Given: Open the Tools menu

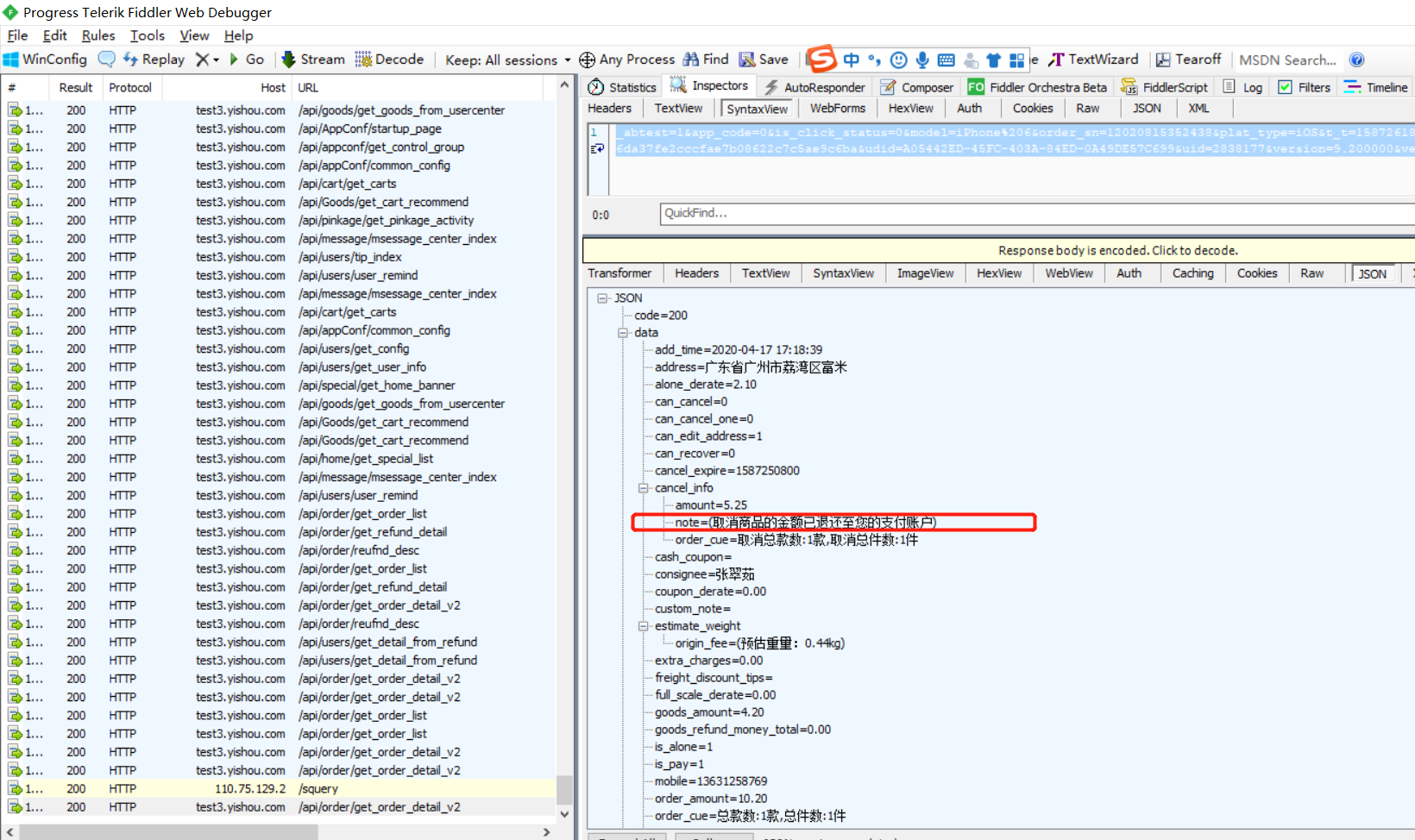Looking at the screenshot, I should [148, 35].
